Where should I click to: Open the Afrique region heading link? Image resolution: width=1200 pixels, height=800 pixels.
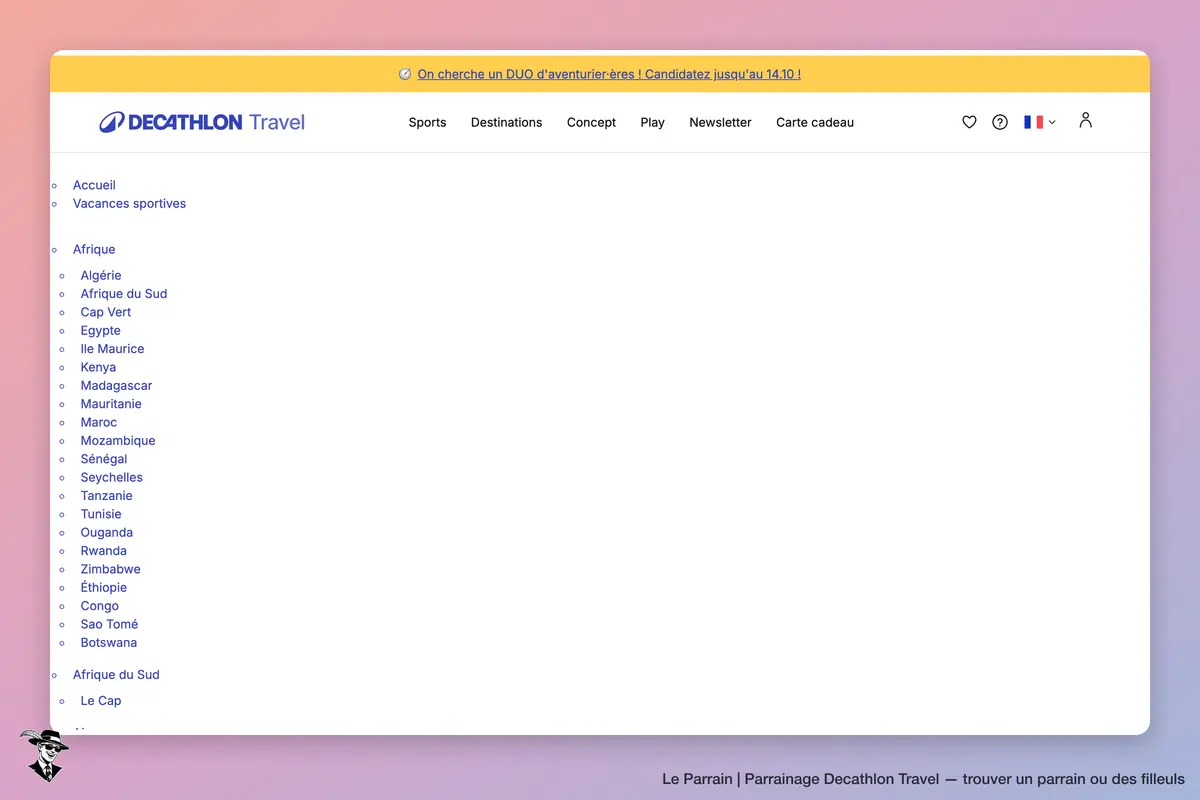[94, 249]
